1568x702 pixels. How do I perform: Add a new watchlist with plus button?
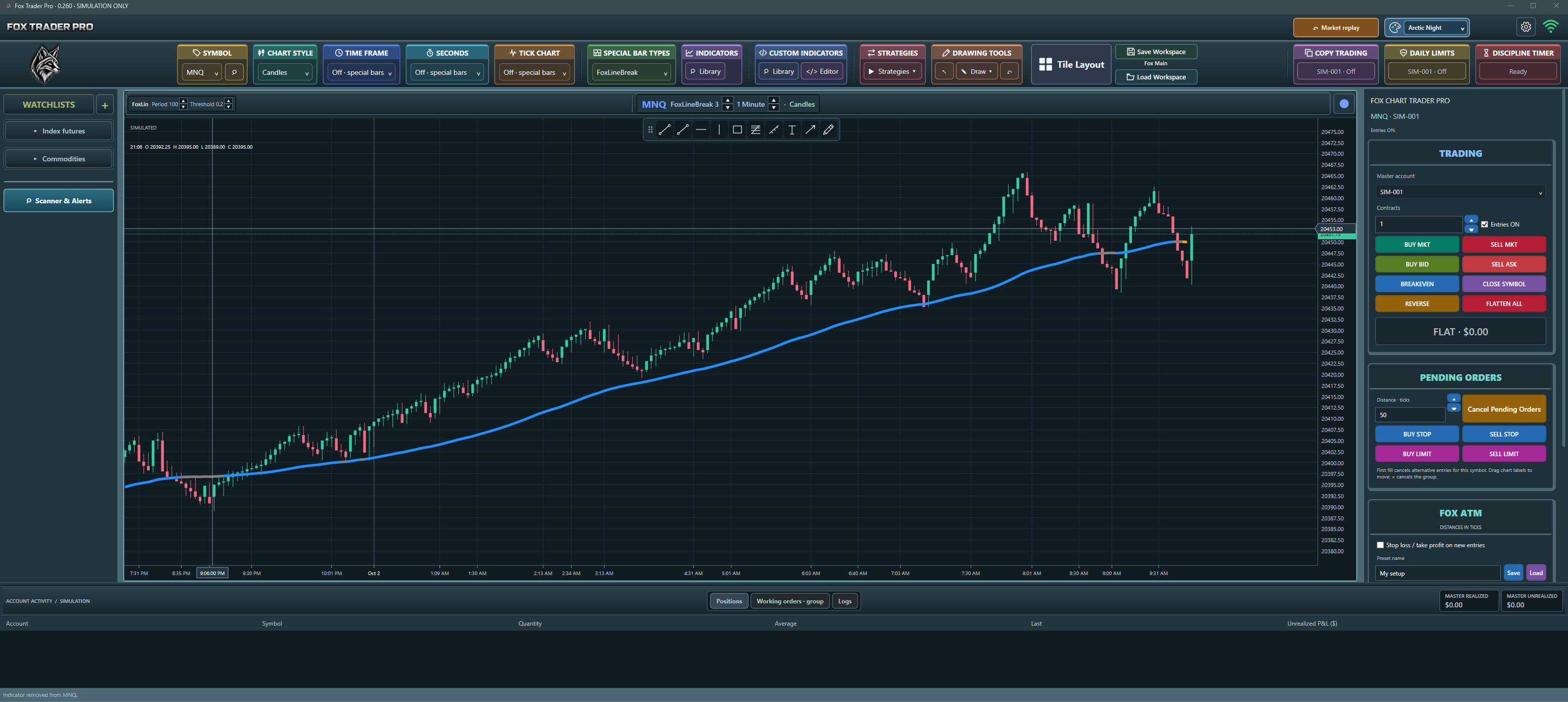click(105, 105)
